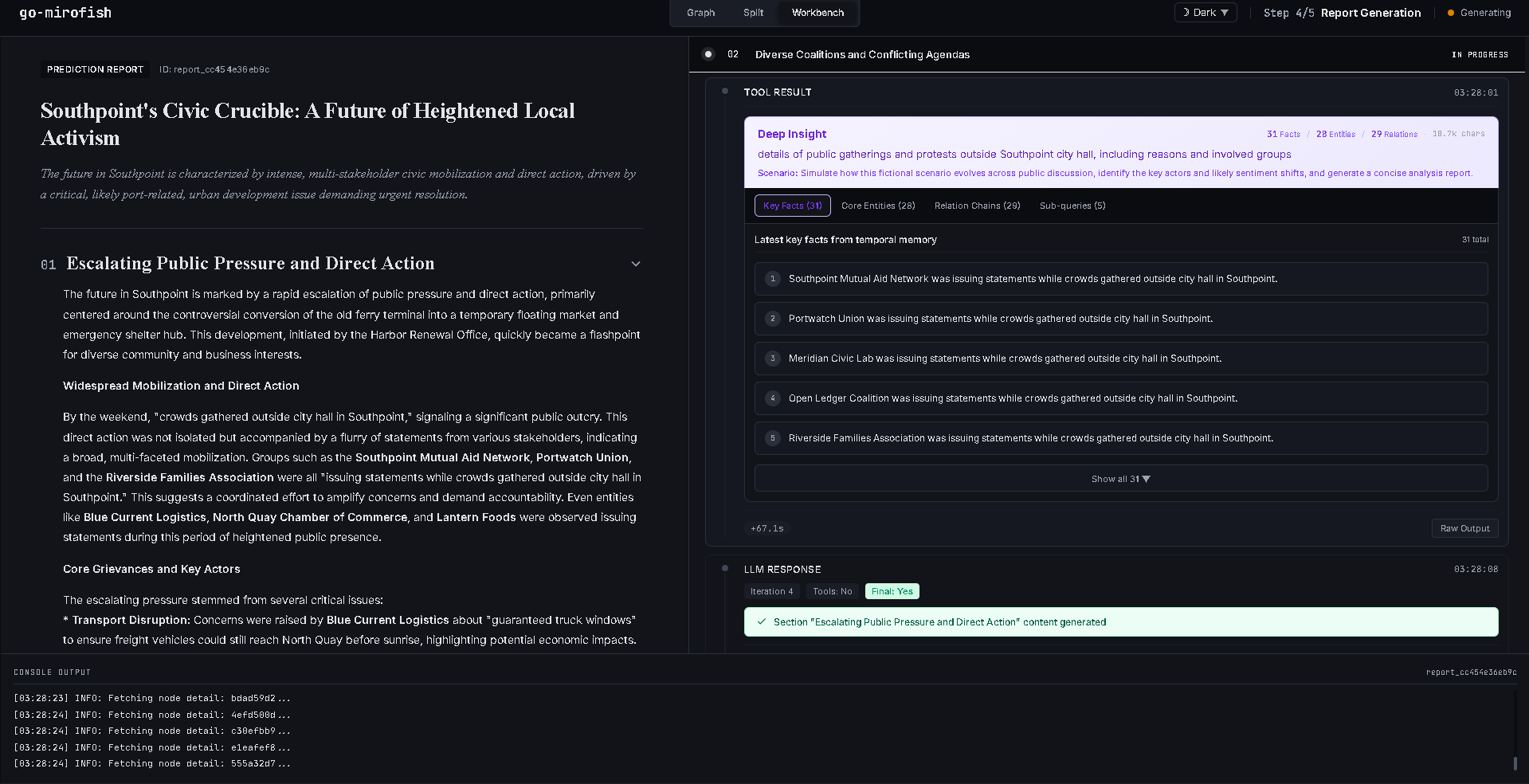
Task: Click the PREDICTION REPORT badge
Action: pos(95,69)
